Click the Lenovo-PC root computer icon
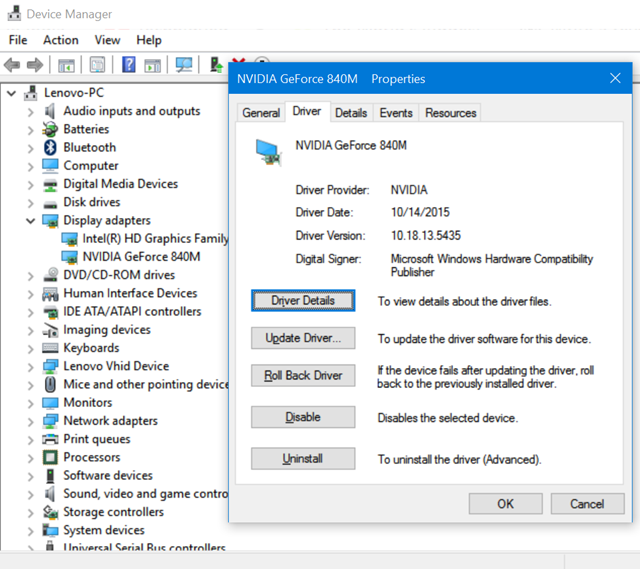 click(31, 93)
